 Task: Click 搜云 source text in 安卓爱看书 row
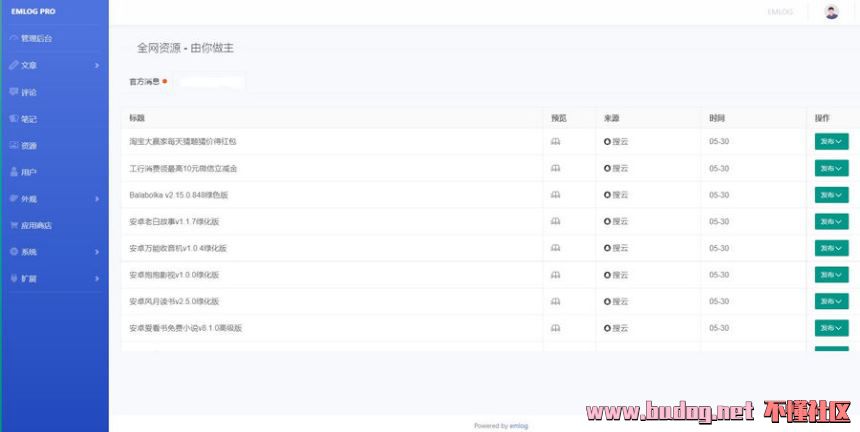tap(620, 328)
